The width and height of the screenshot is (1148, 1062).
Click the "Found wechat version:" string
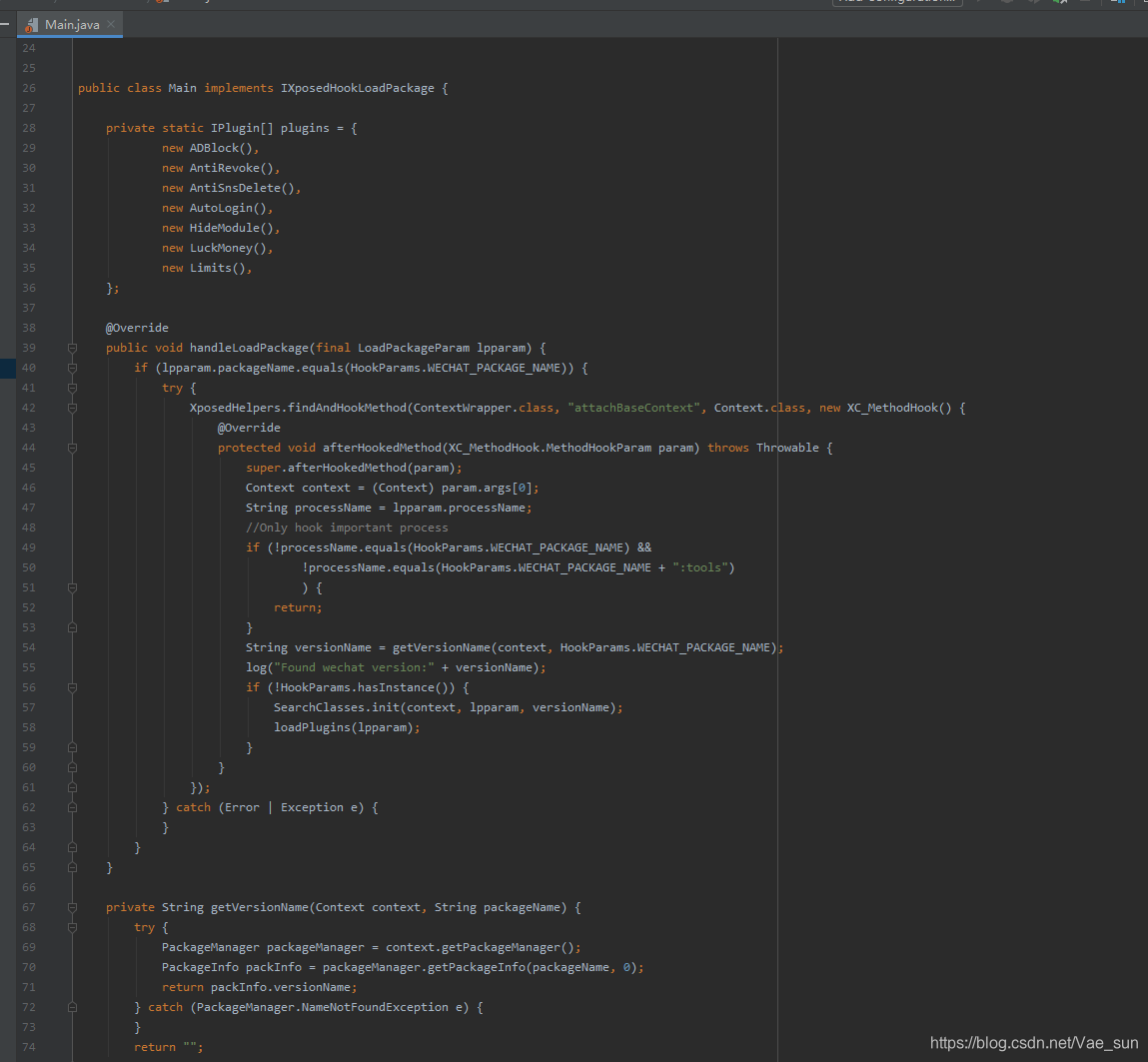tap(355, 667)
